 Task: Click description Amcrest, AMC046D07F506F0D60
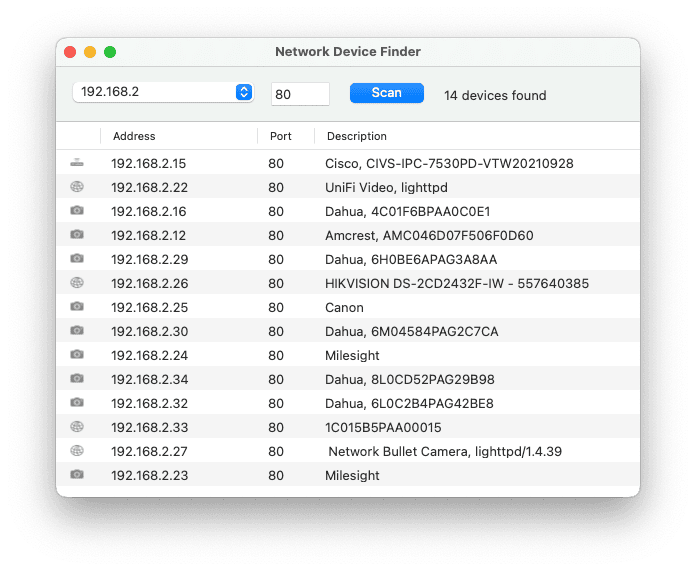pyautogui.click(x=429, y=236)
